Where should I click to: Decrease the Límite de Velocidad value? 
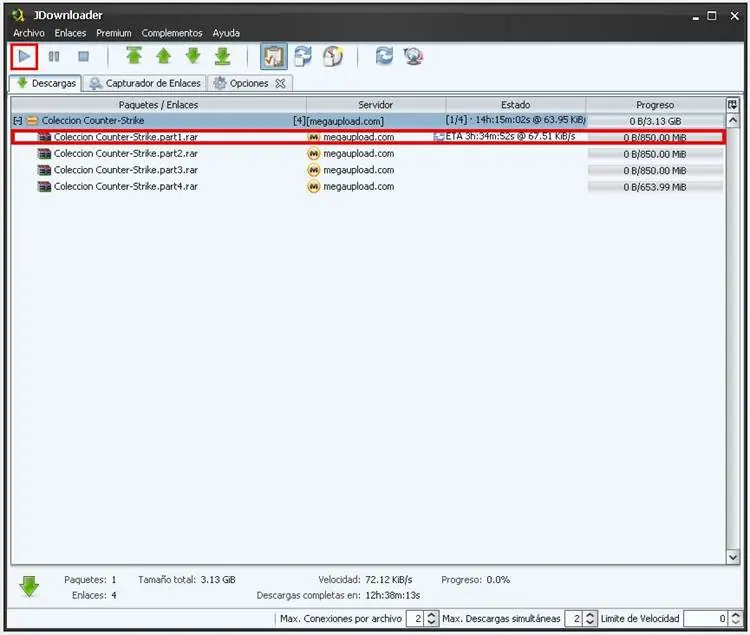[736, 623]
